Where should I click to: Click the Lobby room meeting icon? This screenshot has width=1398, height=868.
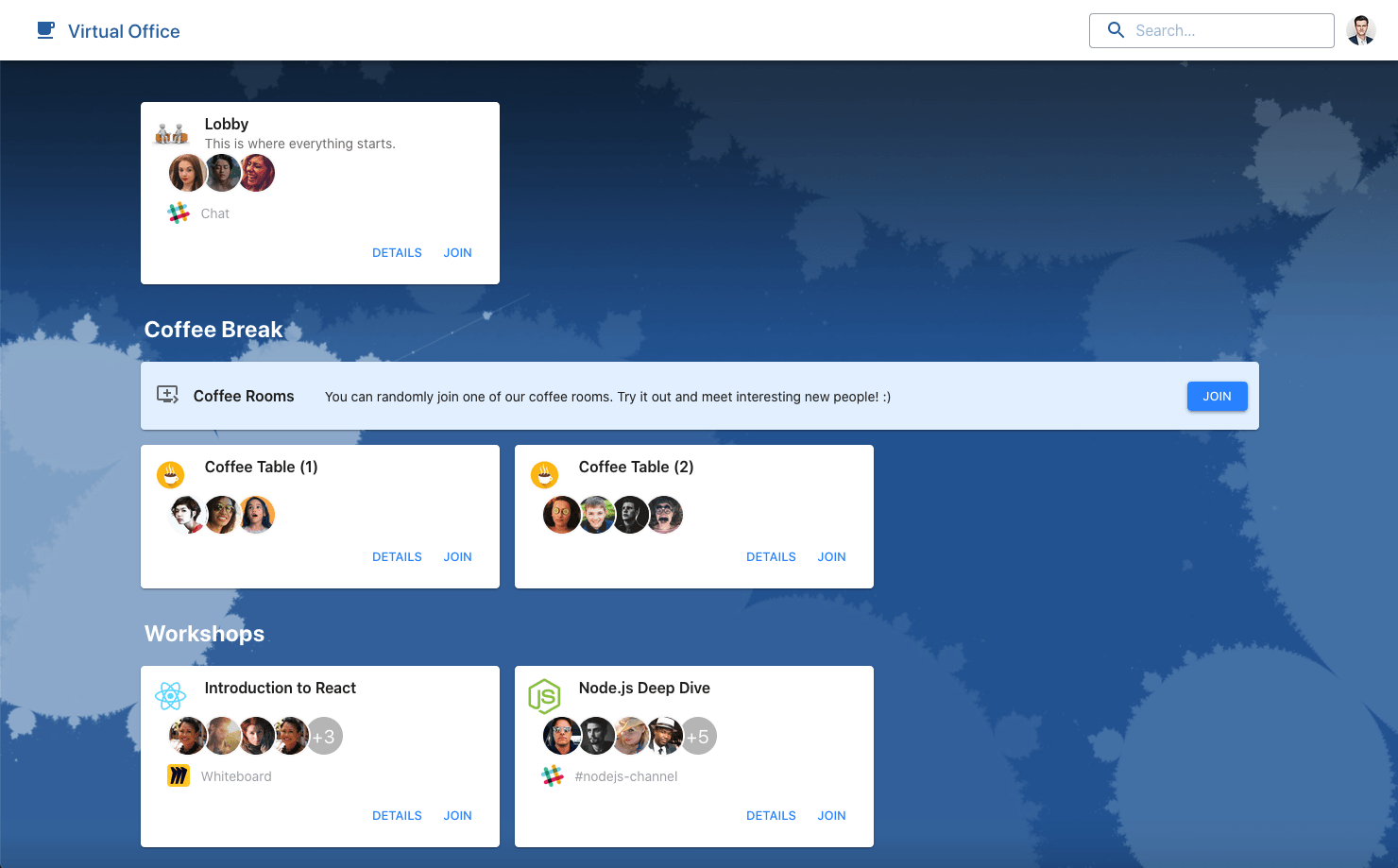coord(171,133)
